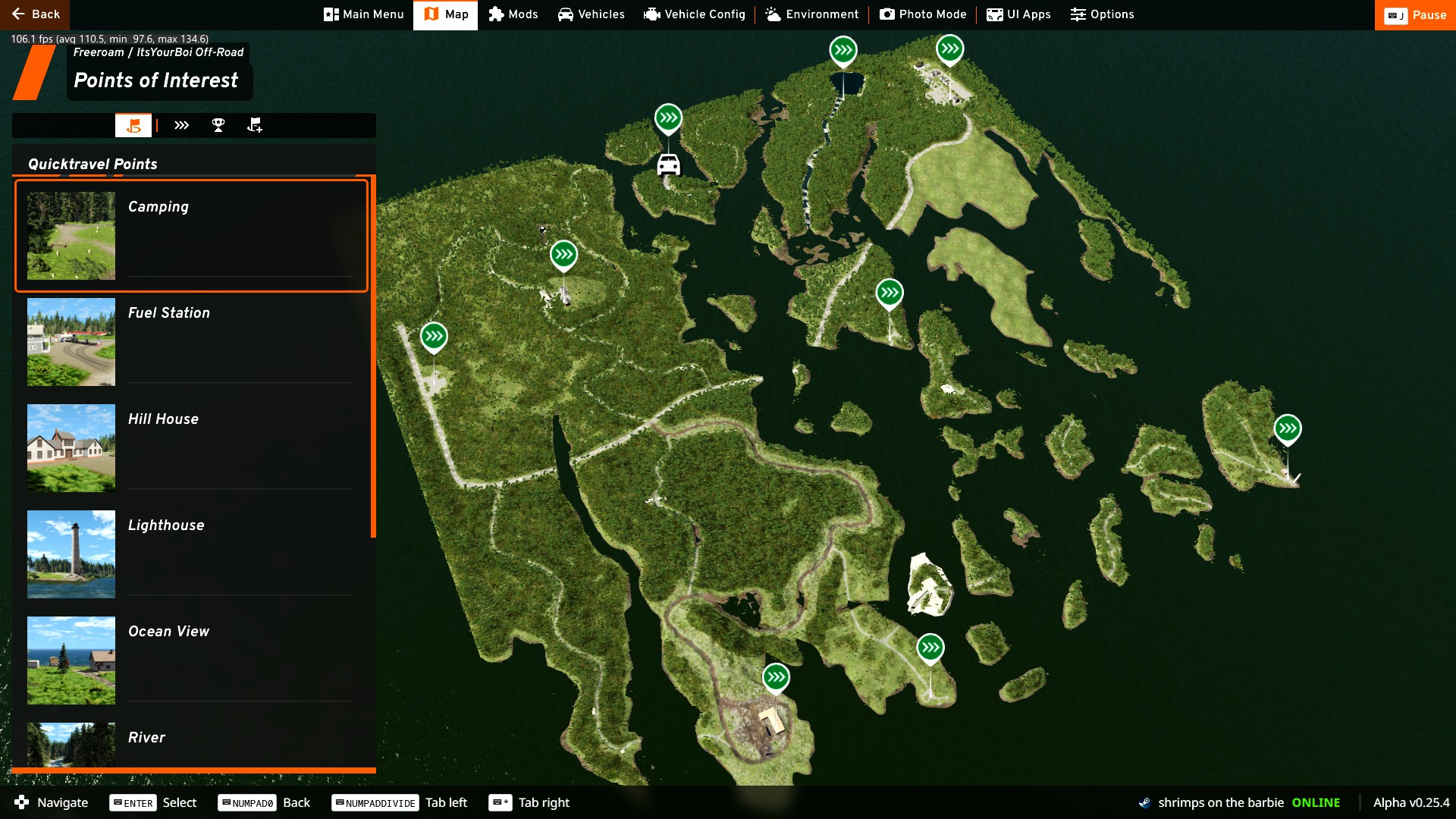Click the Alpha v0.25.4 version label
The width and height of the screenshot is (1456, 819).
(1411, 802)
